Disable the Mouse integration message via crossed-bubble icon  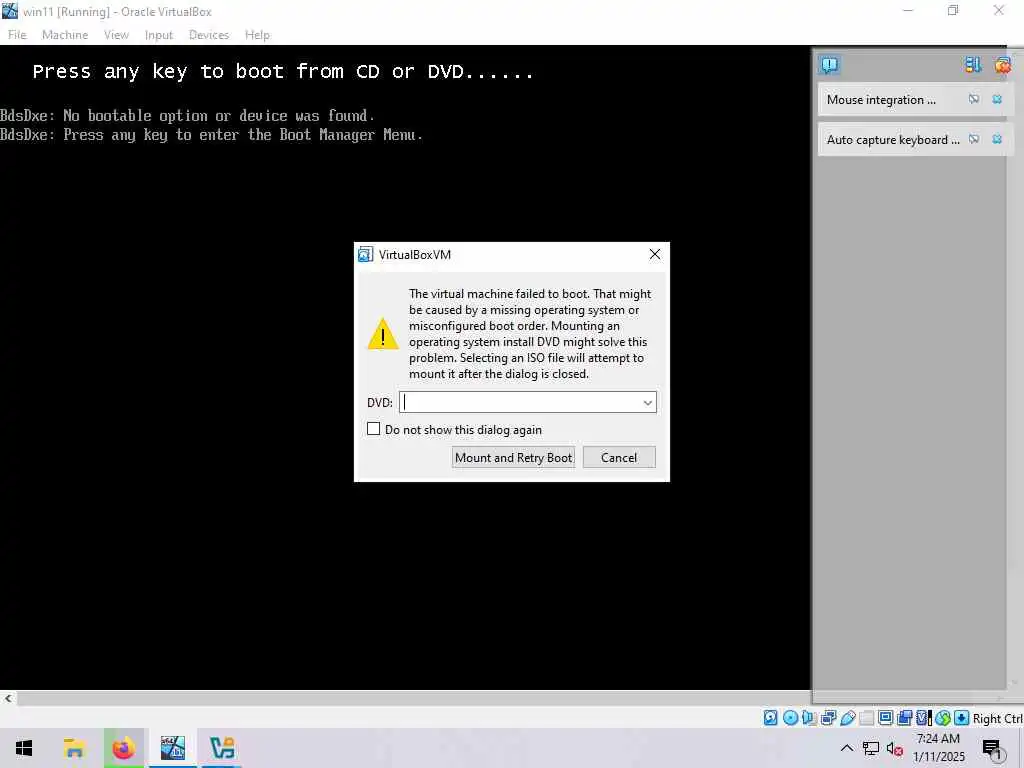pos(974,99)
